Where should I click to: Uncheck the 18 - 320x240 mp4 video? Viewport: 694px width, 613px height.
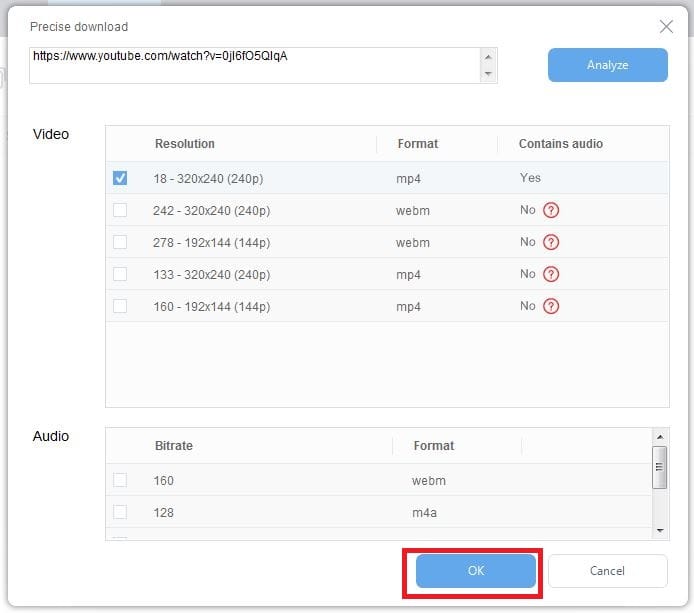[x=120, y=178]
